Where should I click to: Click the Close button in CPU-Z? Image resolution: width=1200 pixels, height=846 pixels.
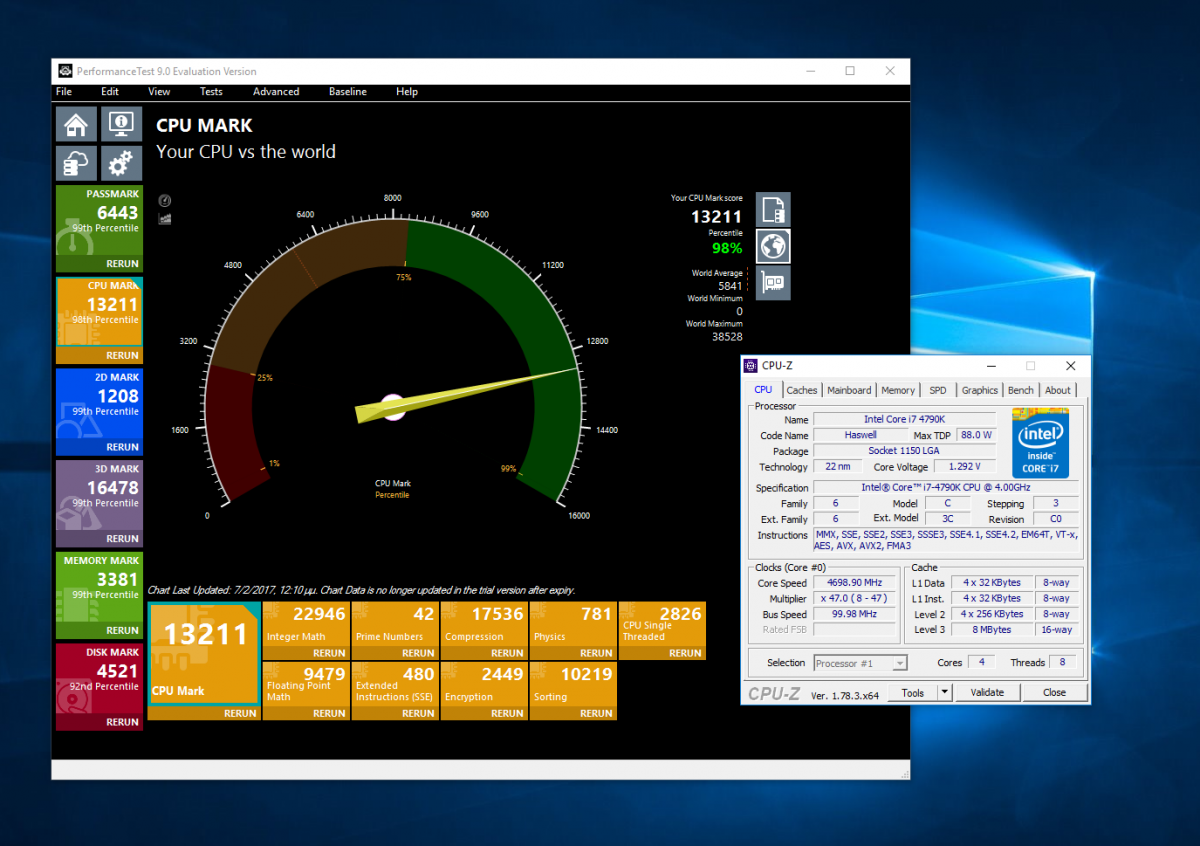click(x=1054, y=692)
